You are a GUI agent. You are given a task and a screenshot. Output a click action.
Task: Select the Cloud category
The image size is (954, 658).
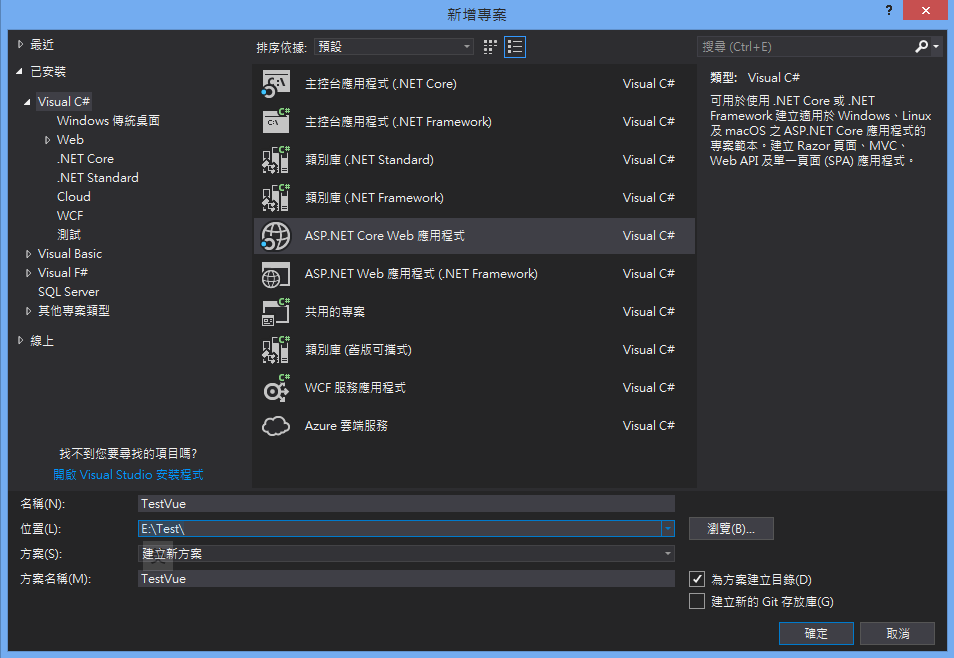coord(74,197)
